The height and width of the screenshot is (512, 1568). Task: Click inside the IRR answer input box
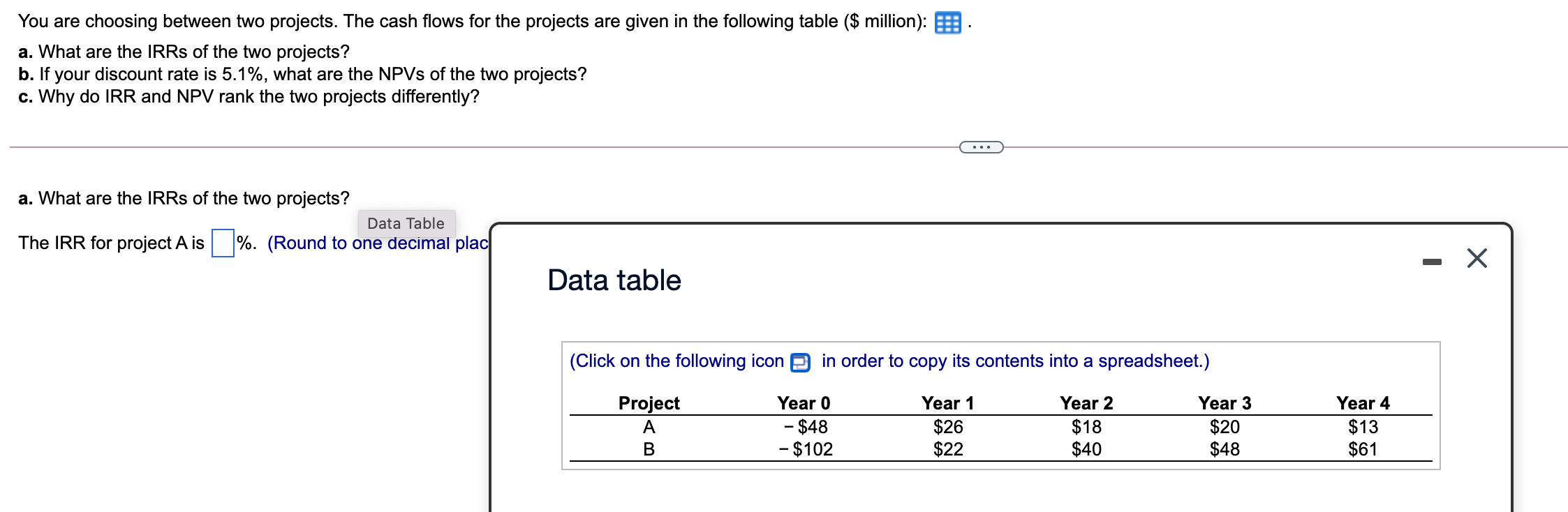click(221, 242)
